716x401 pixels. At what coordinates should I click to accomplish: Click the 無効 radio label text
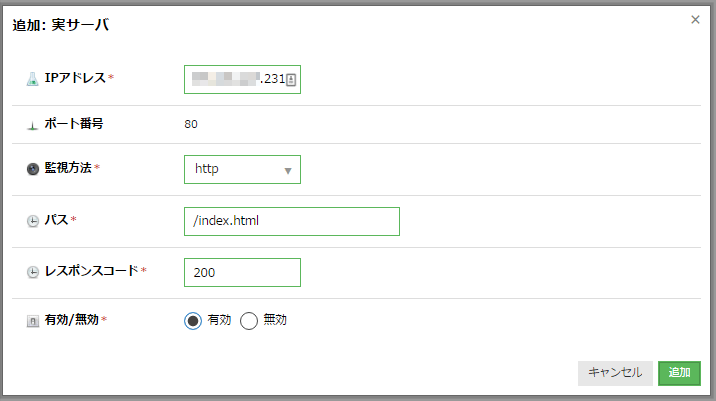pyautogui.click(x=275, y=320)
